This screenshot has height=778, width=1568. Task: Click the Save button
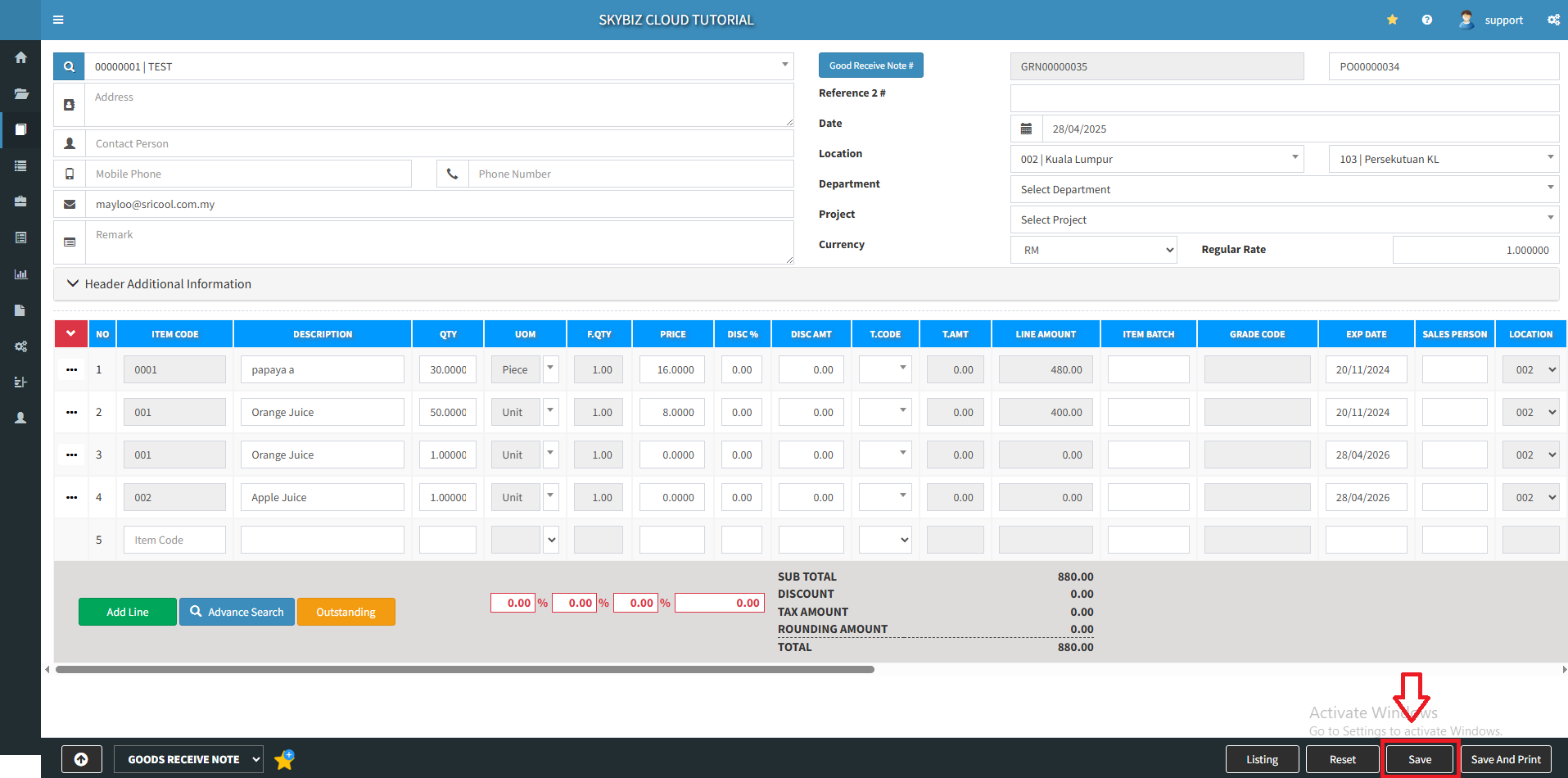coord(1420,759)
